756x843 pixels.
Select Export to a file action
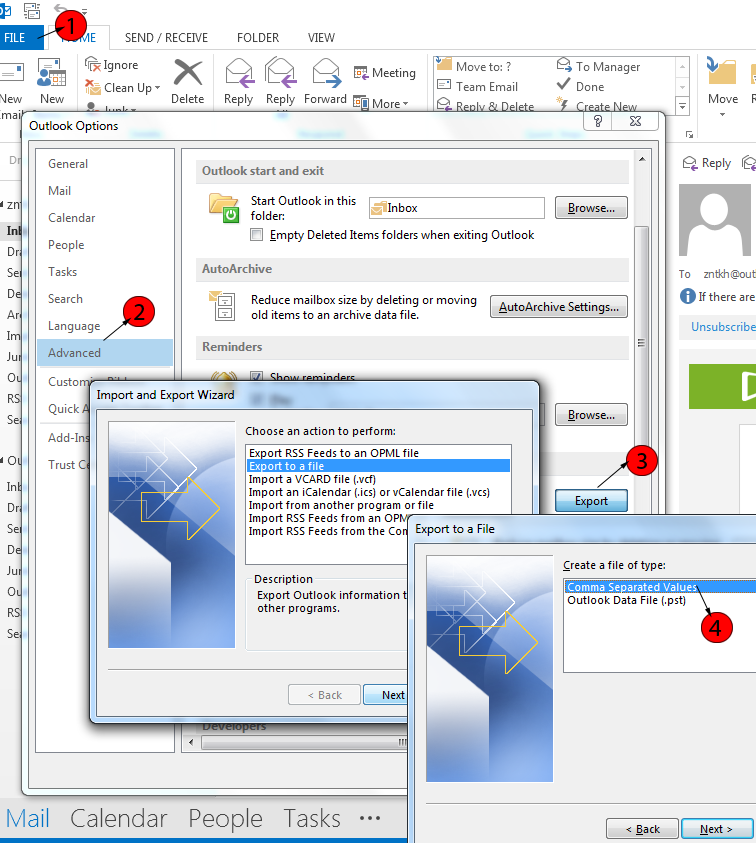click(x=378, y=466)
